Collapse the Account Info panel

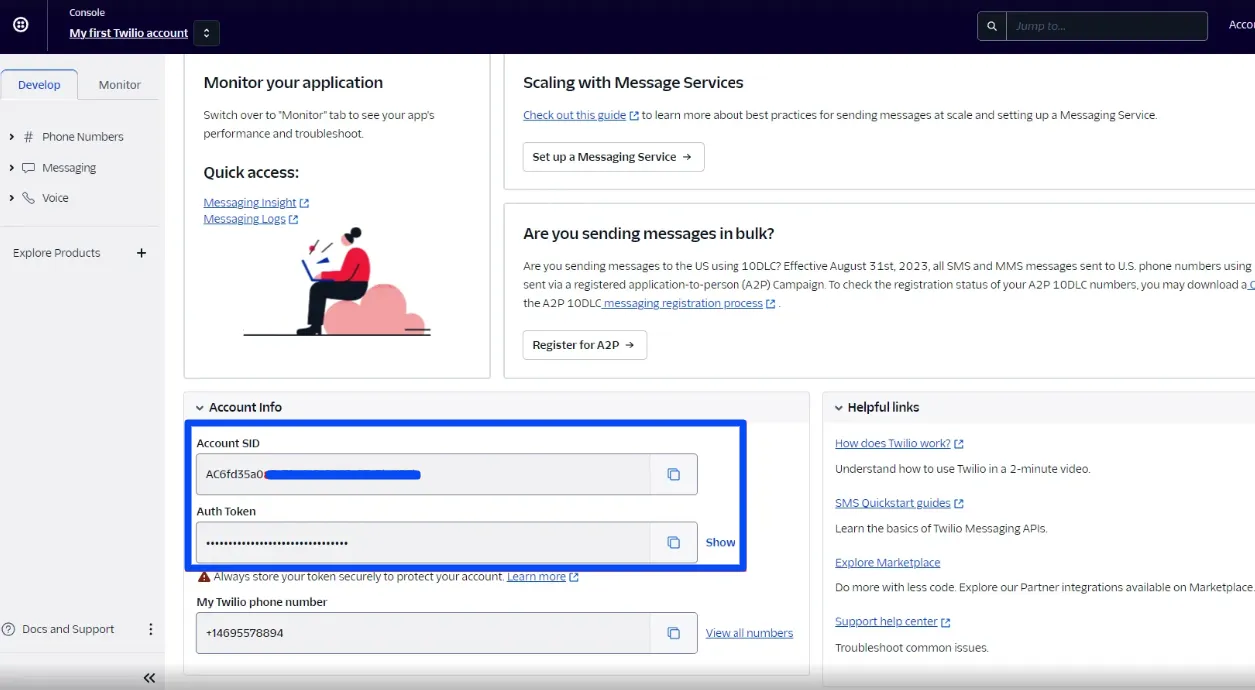[x=200, y=408]
